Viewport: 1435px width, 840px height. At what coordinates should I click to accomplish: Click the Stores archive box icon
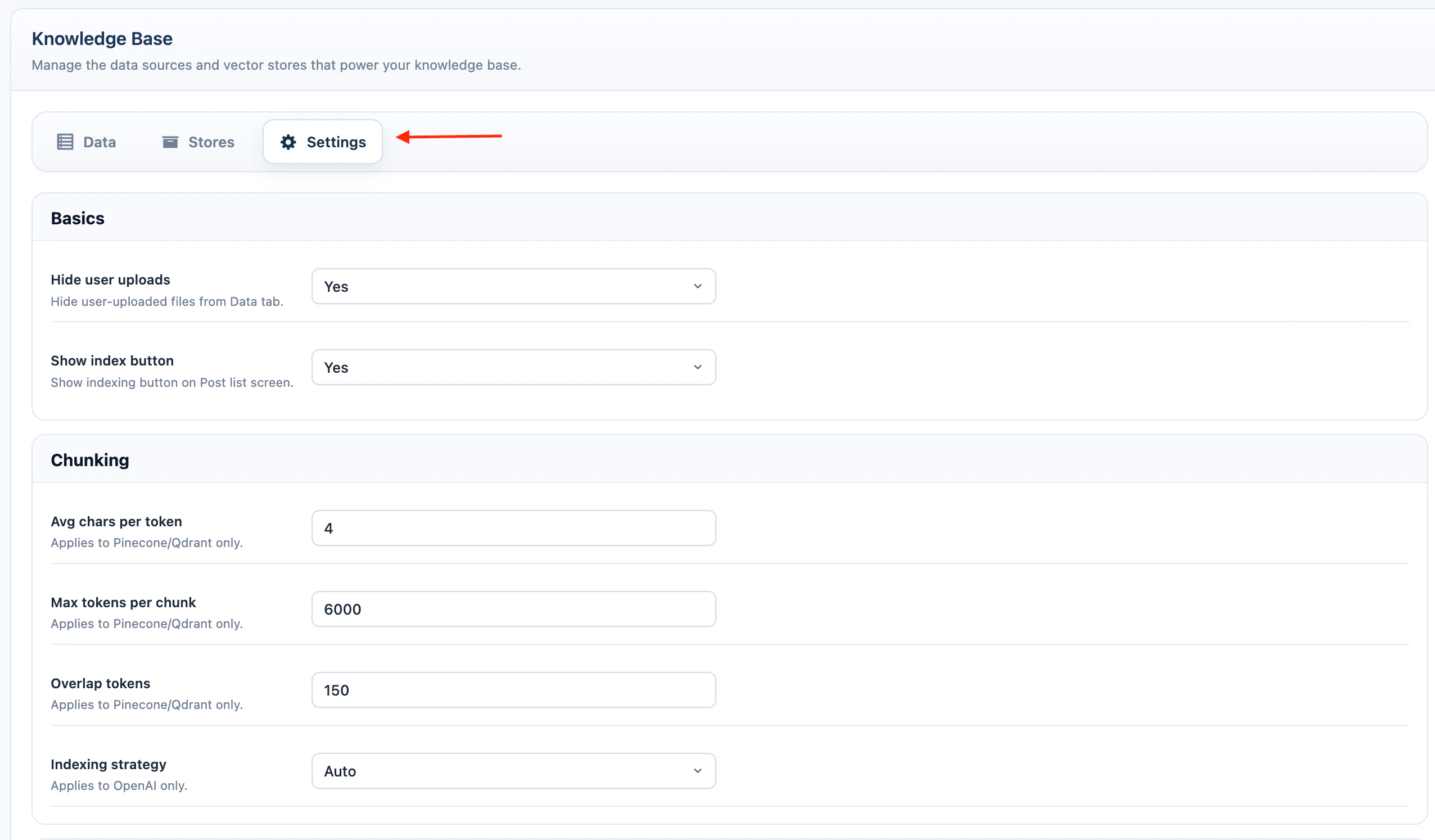click(170, 142)
